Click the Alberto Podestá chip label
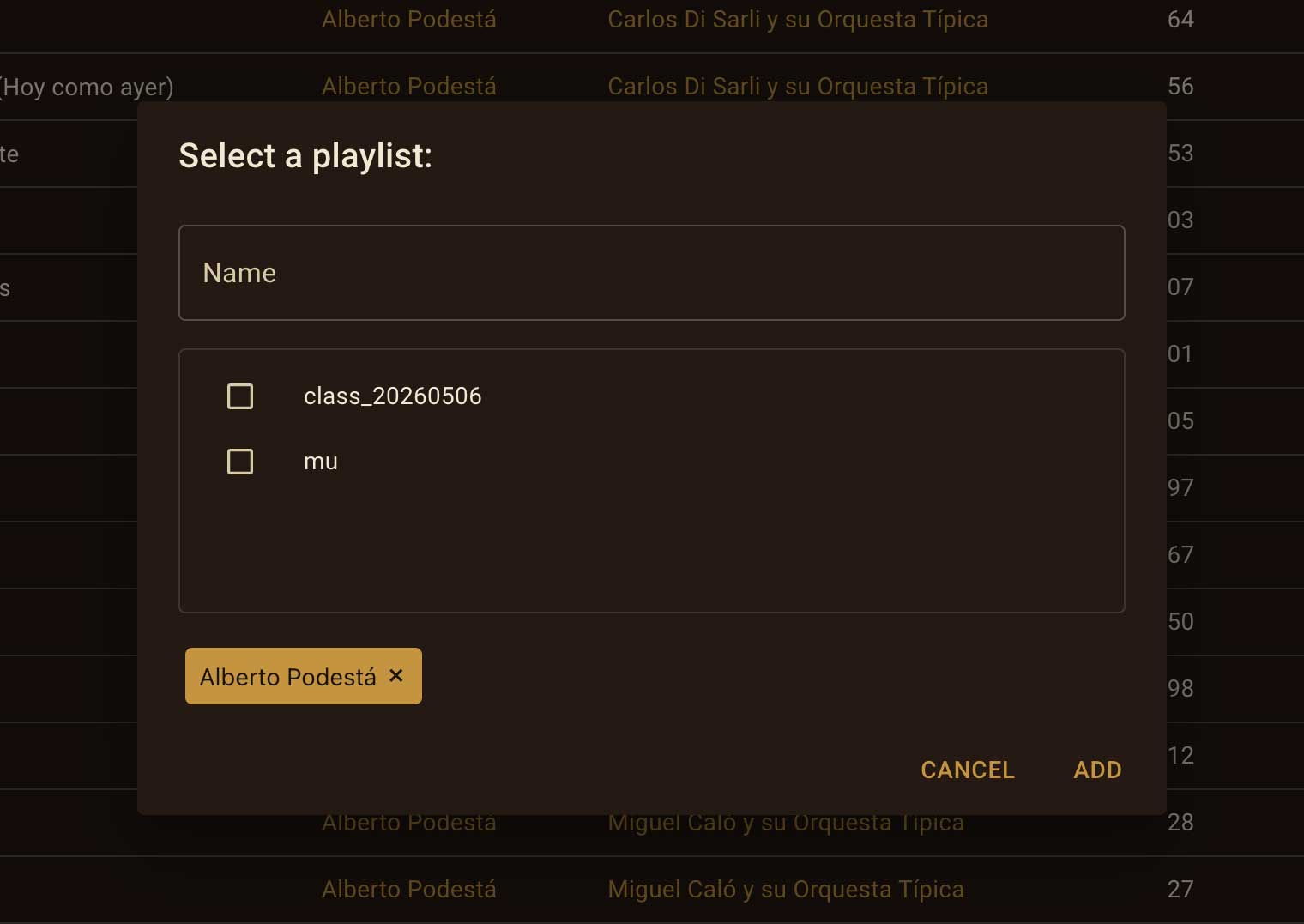1304x924 pixels. click(287, 677)
